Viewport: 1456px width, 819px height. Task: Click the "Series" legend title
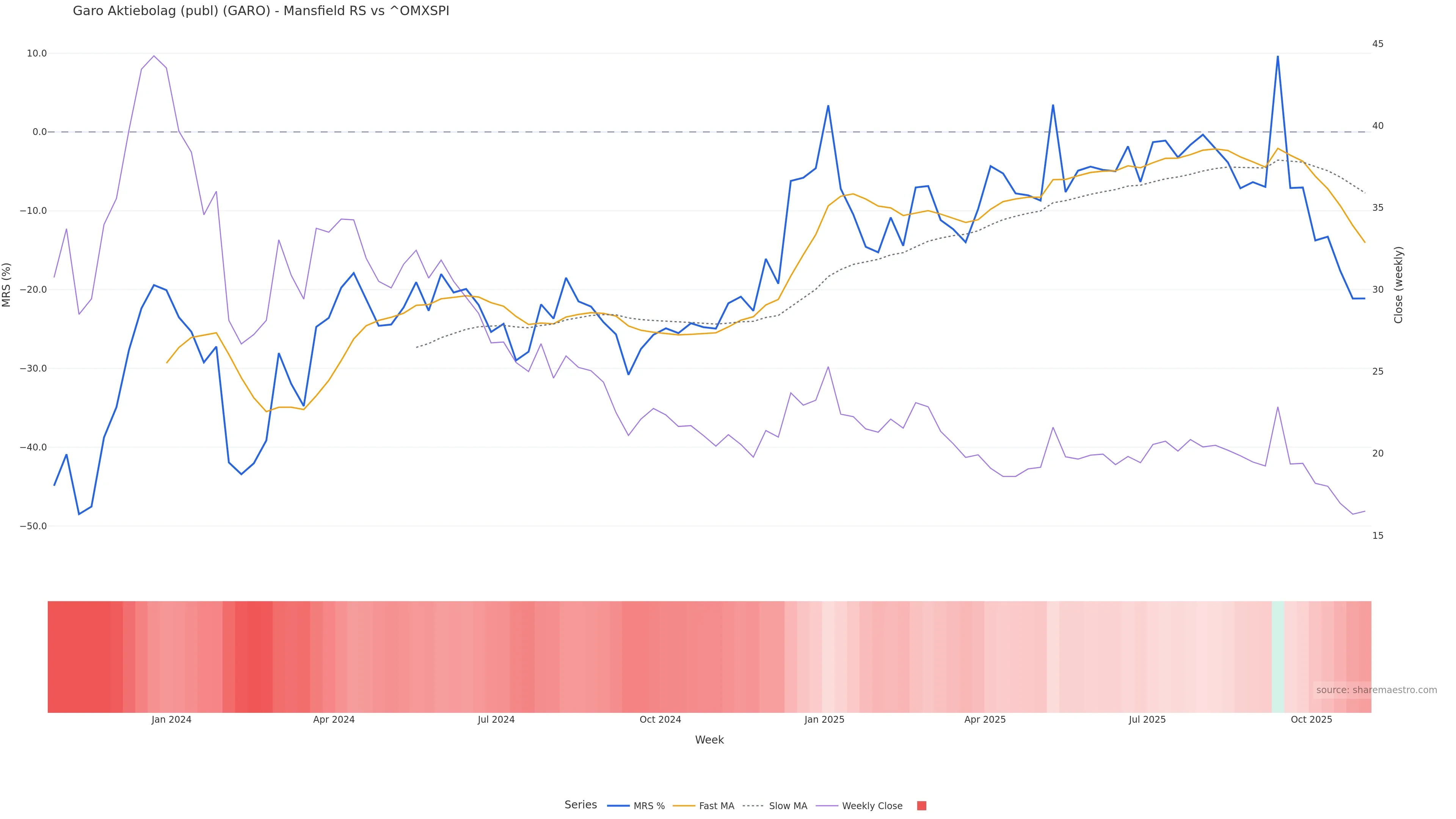(581, 805)
